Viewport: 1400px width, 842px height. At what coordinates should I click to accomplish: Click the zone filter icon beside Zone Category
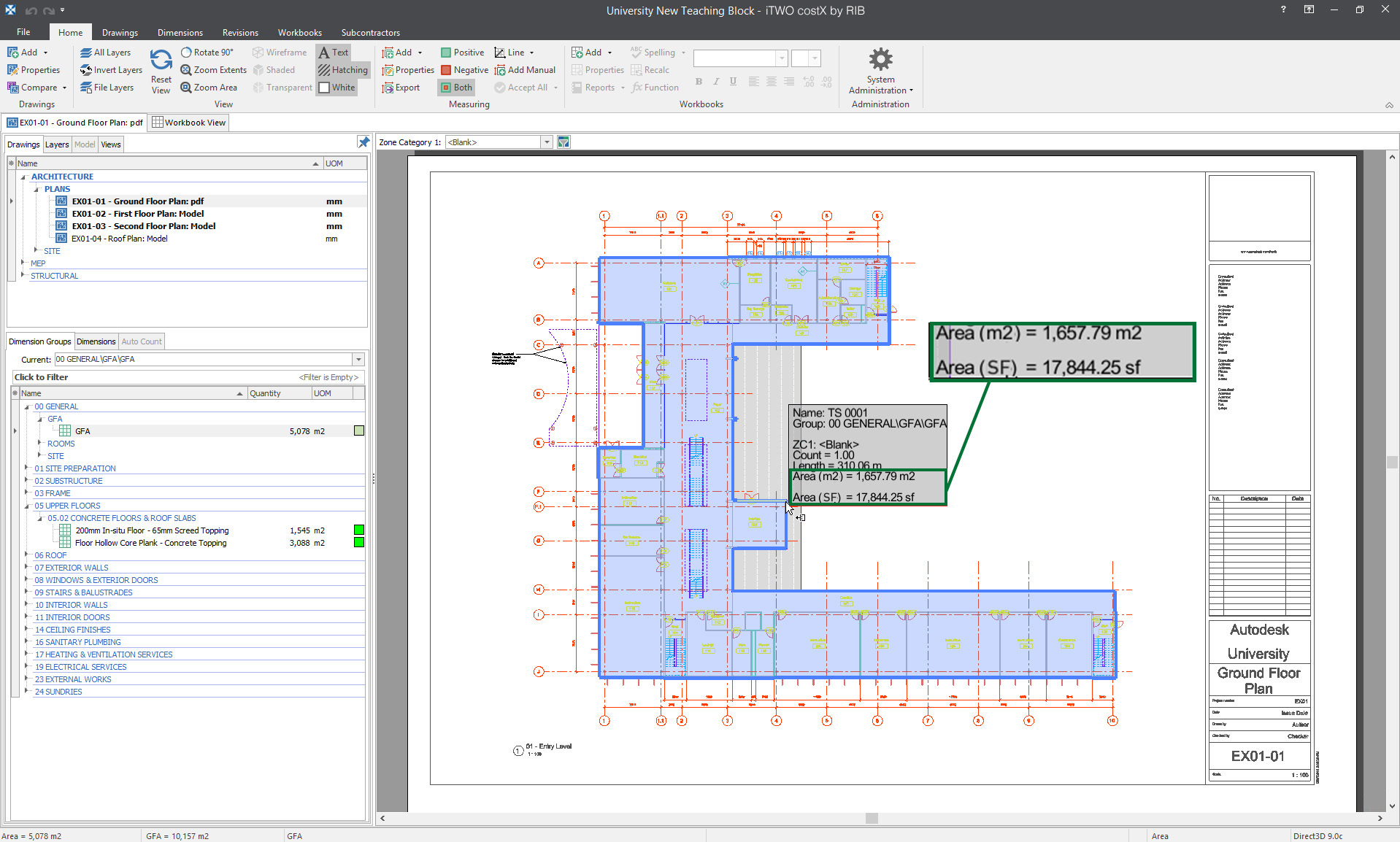pos(564,142)
